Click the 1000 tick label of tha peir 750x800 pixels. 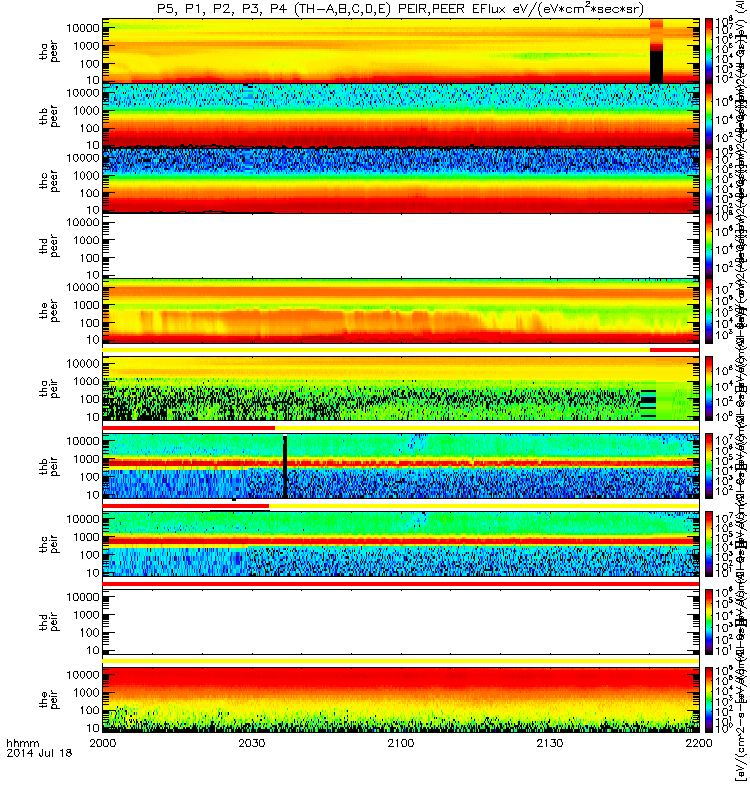tap(86, 381)
